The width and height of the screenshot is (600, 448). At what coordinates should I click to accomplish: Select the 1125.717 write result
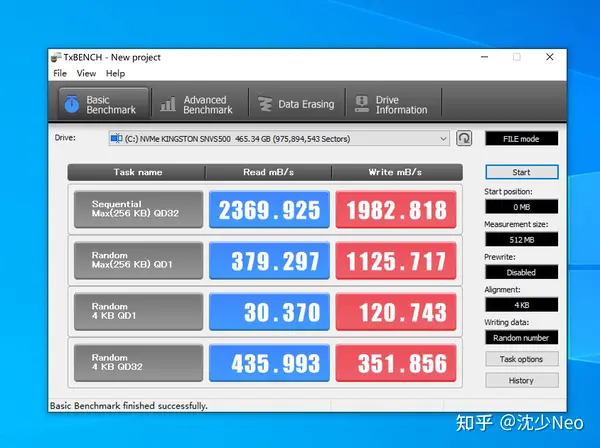click(x=396, y=260)
